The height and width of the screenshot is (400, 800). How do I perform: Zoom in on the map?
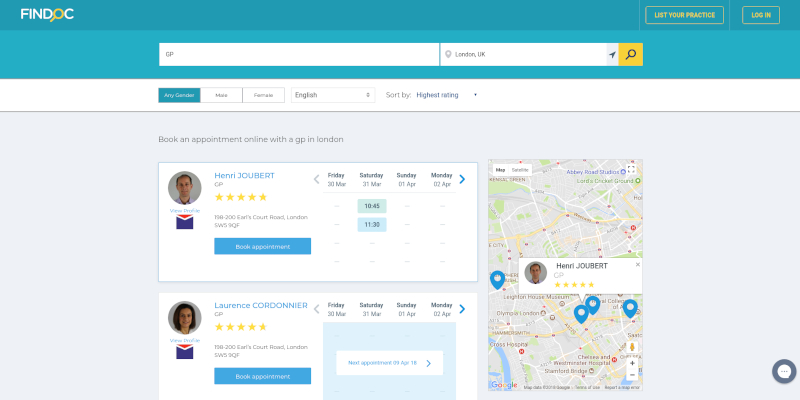(631, 363)
